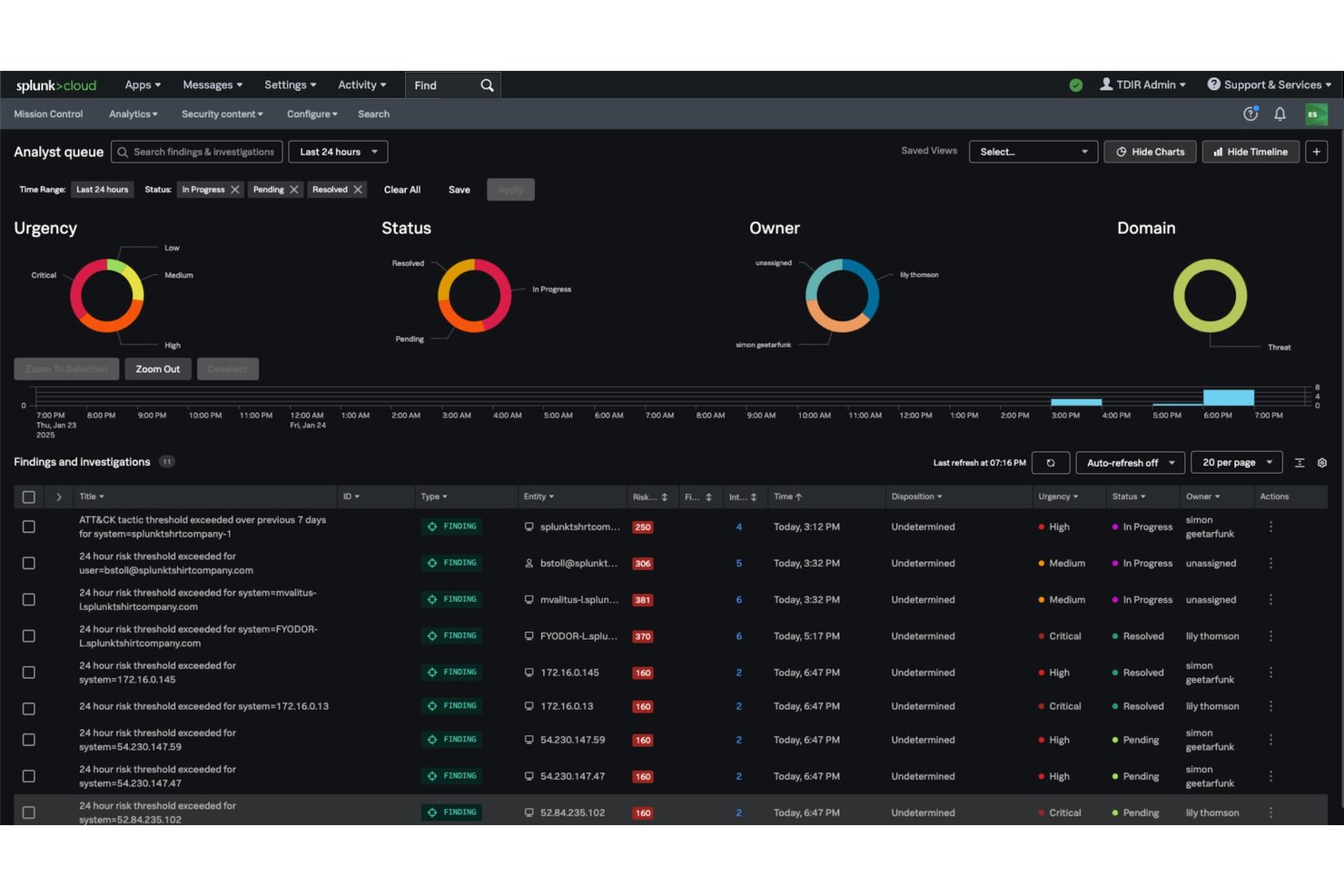Open the help question mark icon with badge

pos(1250,114)
